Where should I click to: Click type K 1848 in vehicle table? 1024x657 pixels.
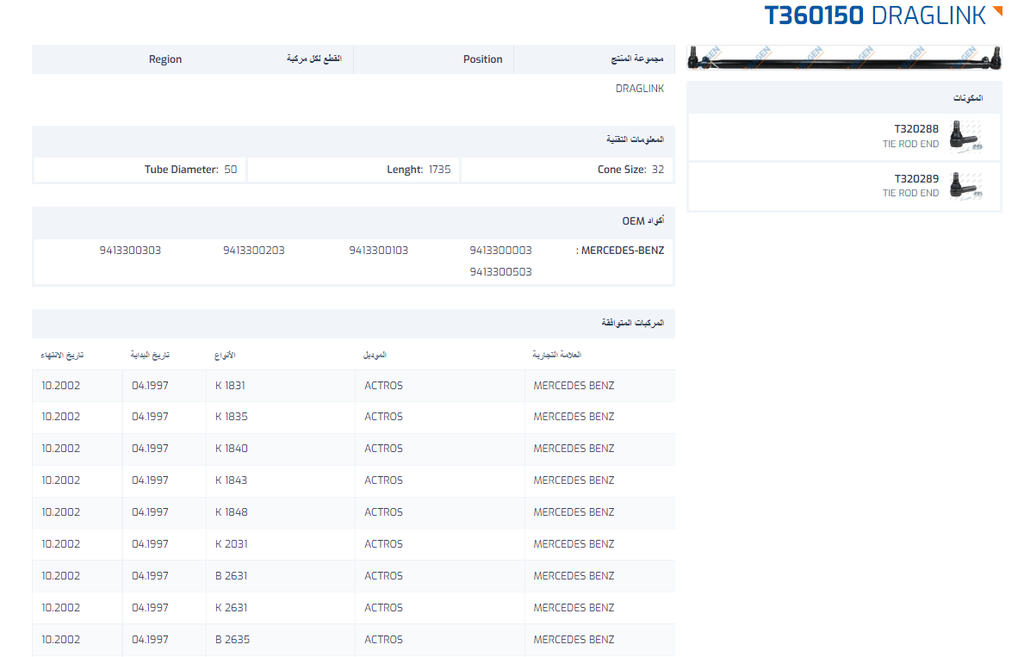(x=231, y=513)
